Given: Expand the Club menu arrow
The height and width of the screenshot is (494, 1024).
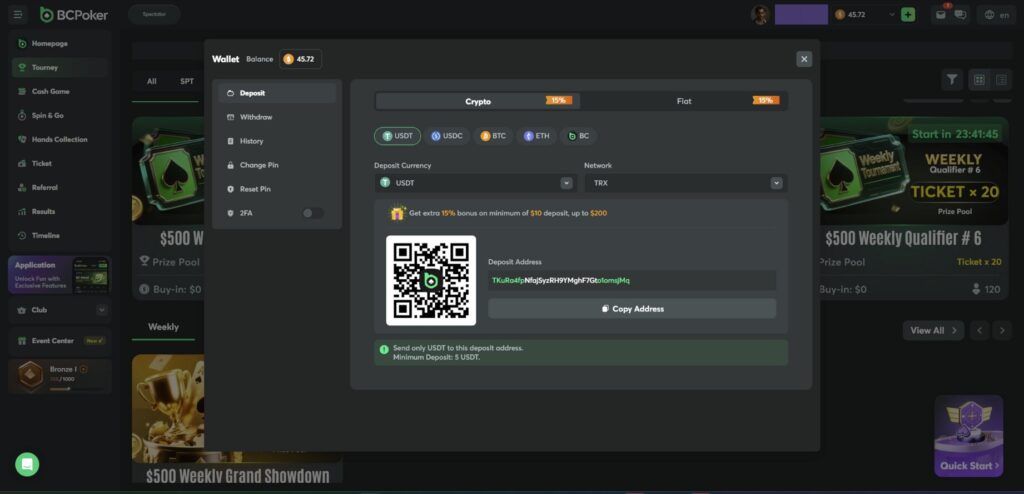Looking at the screenshot, I should click(x=102, y=310).
